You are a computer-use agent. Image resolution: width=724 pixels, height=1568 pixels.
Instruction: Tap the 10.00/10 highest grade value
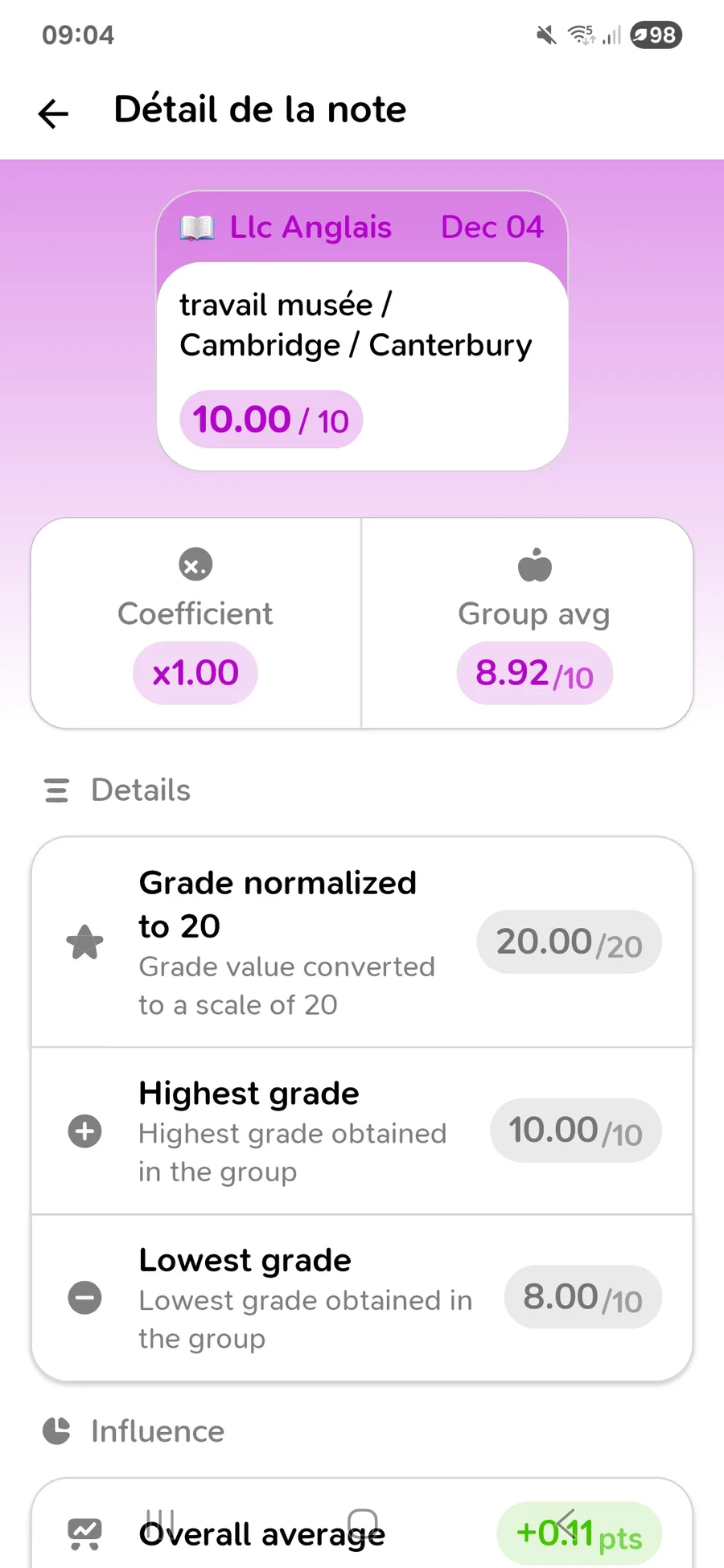click(575, 1131)
